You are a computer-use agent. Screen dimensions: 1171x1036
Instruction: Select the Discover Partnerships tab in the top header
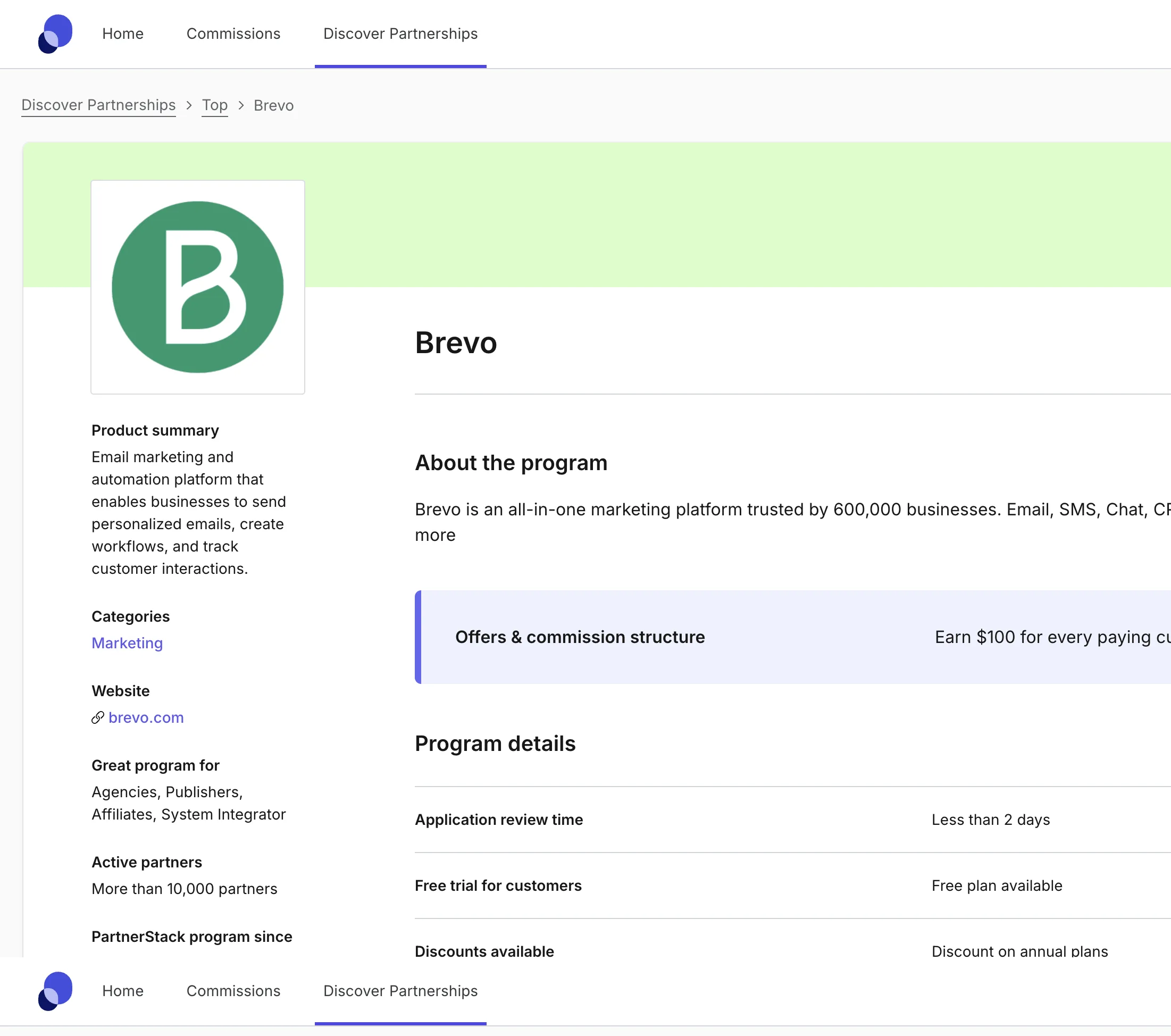[x=400, y=34]
